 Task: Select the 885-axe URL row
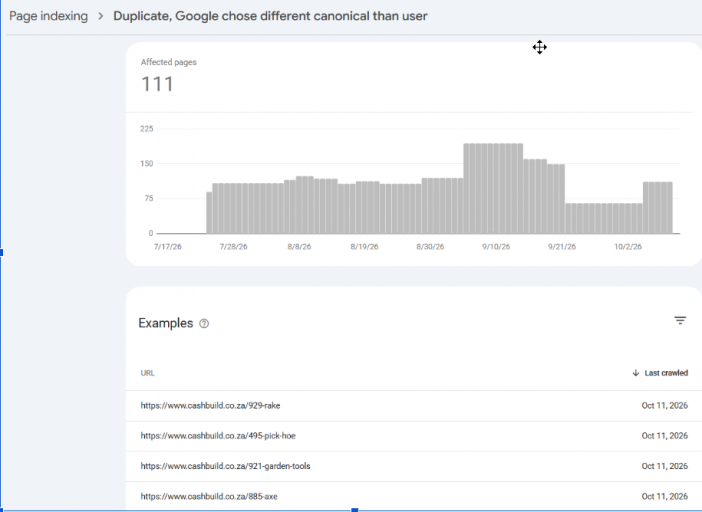point(414,496)
